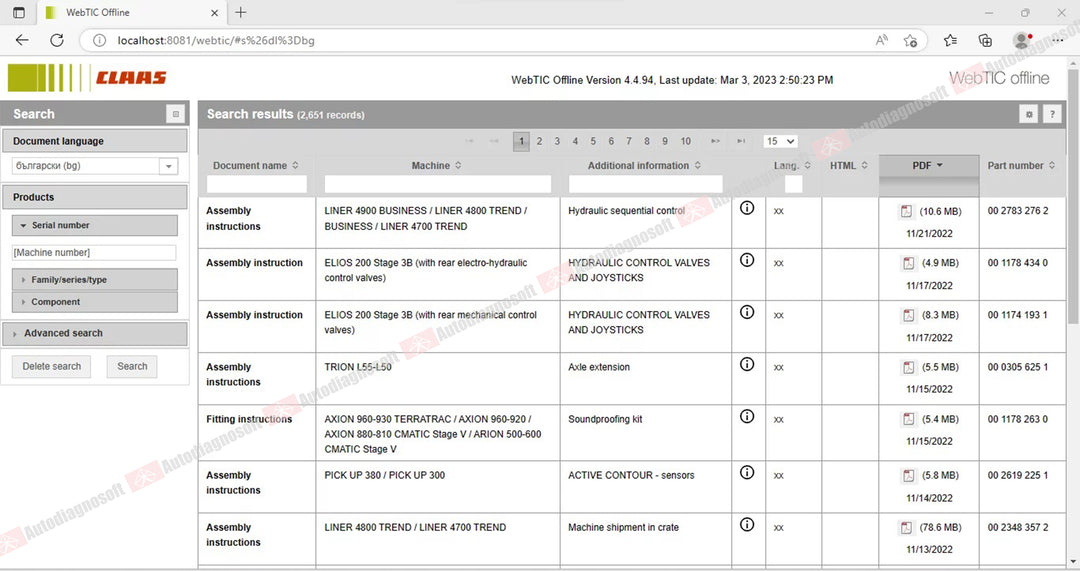Click Additional information filter field
This screenshot has width=1080, height=571.
tap(645, 184)
